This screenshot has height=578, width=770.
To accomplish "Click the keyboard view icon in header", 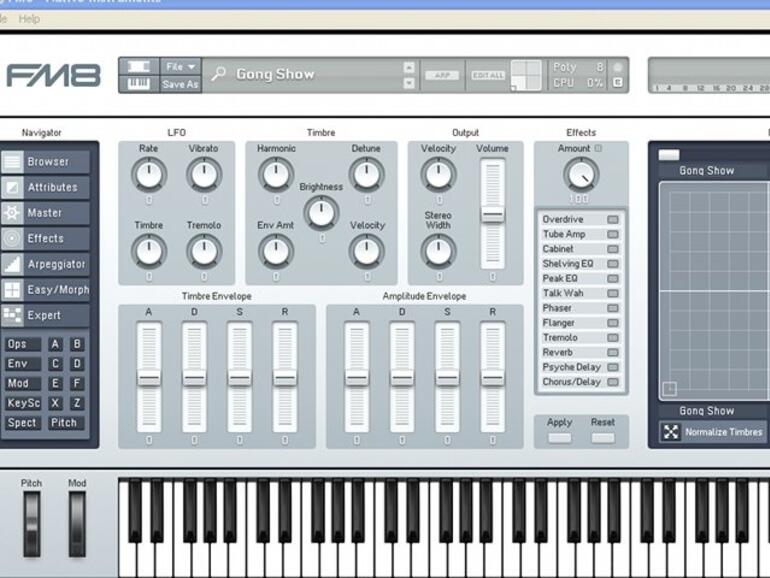I will point(138,84).
